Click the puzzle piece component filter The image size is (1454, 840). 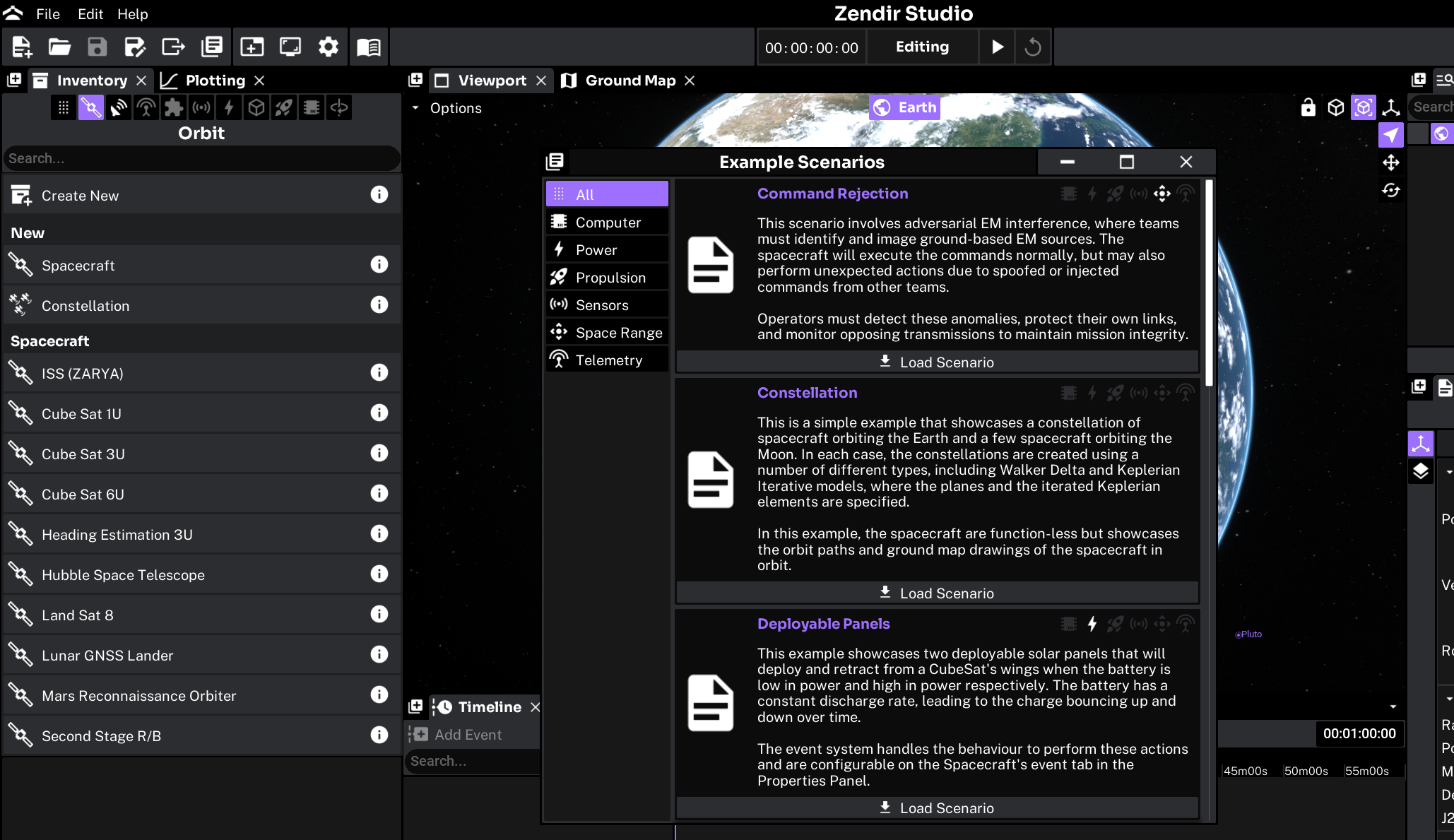tap(174, 107)
